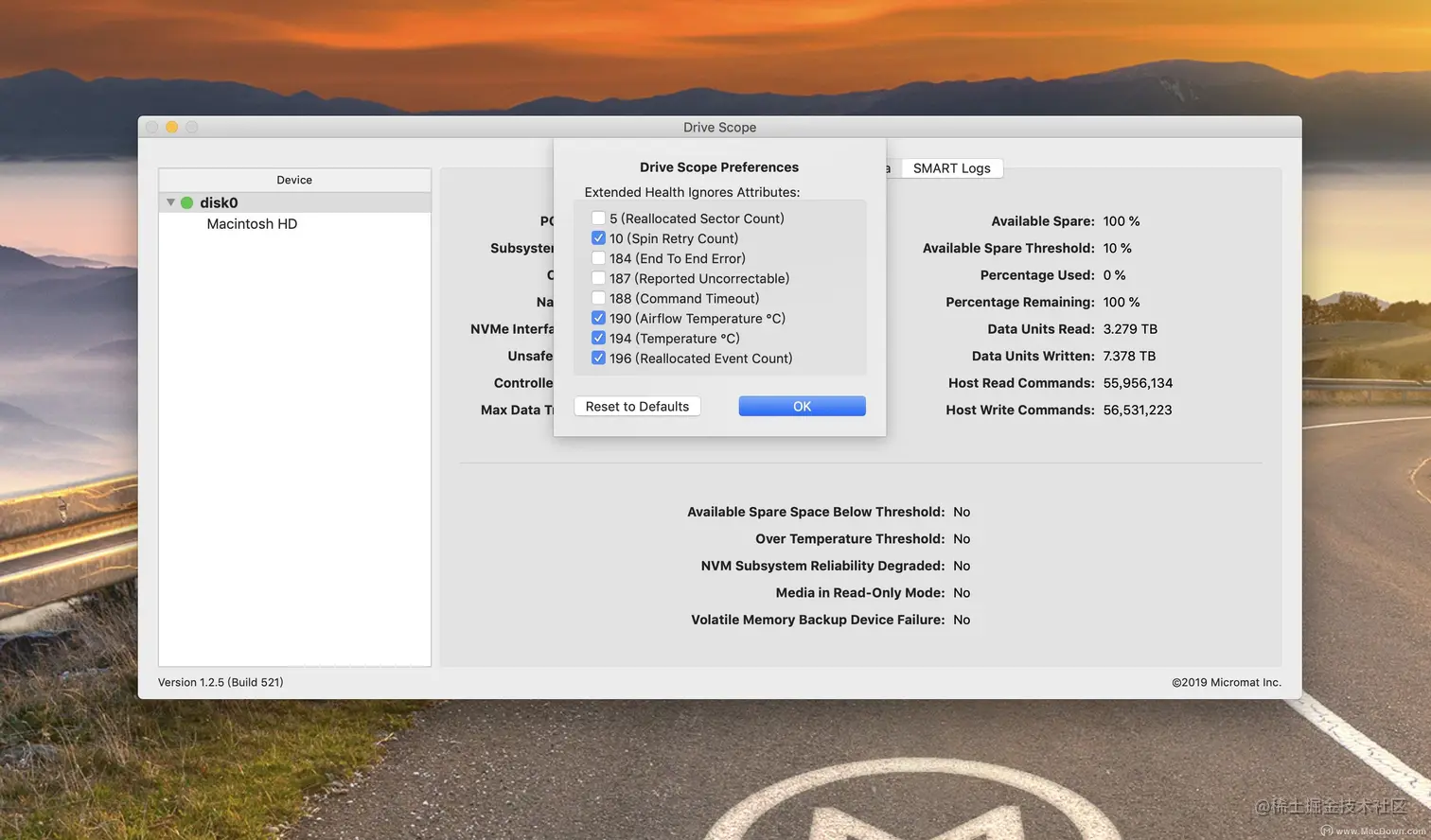The height and width of the screenshot is (840, 1431).
Task: Confirm preferences with the OK button
Action: pos(802,406)
